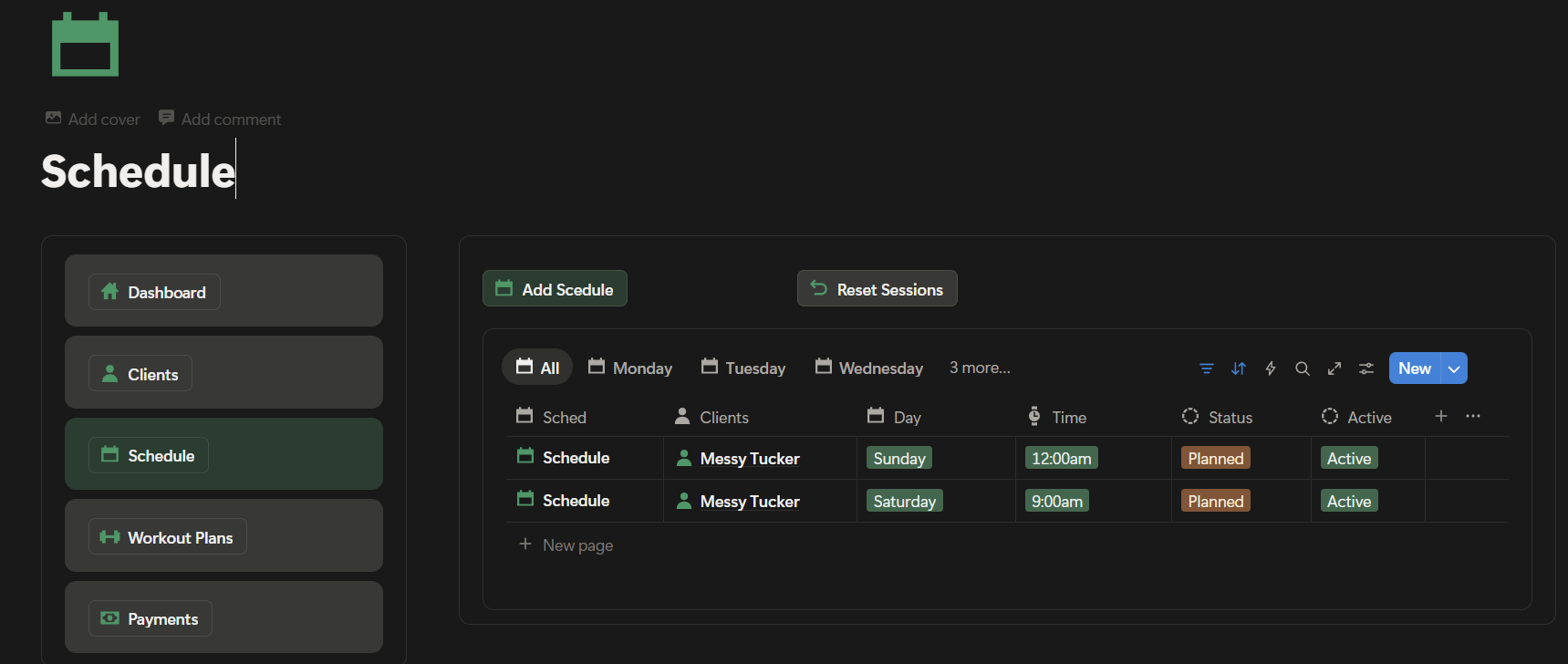Image resolution: width=1568 pixels, height=664 pixels.
Task: Click New page to add a row
Action: 566,545
